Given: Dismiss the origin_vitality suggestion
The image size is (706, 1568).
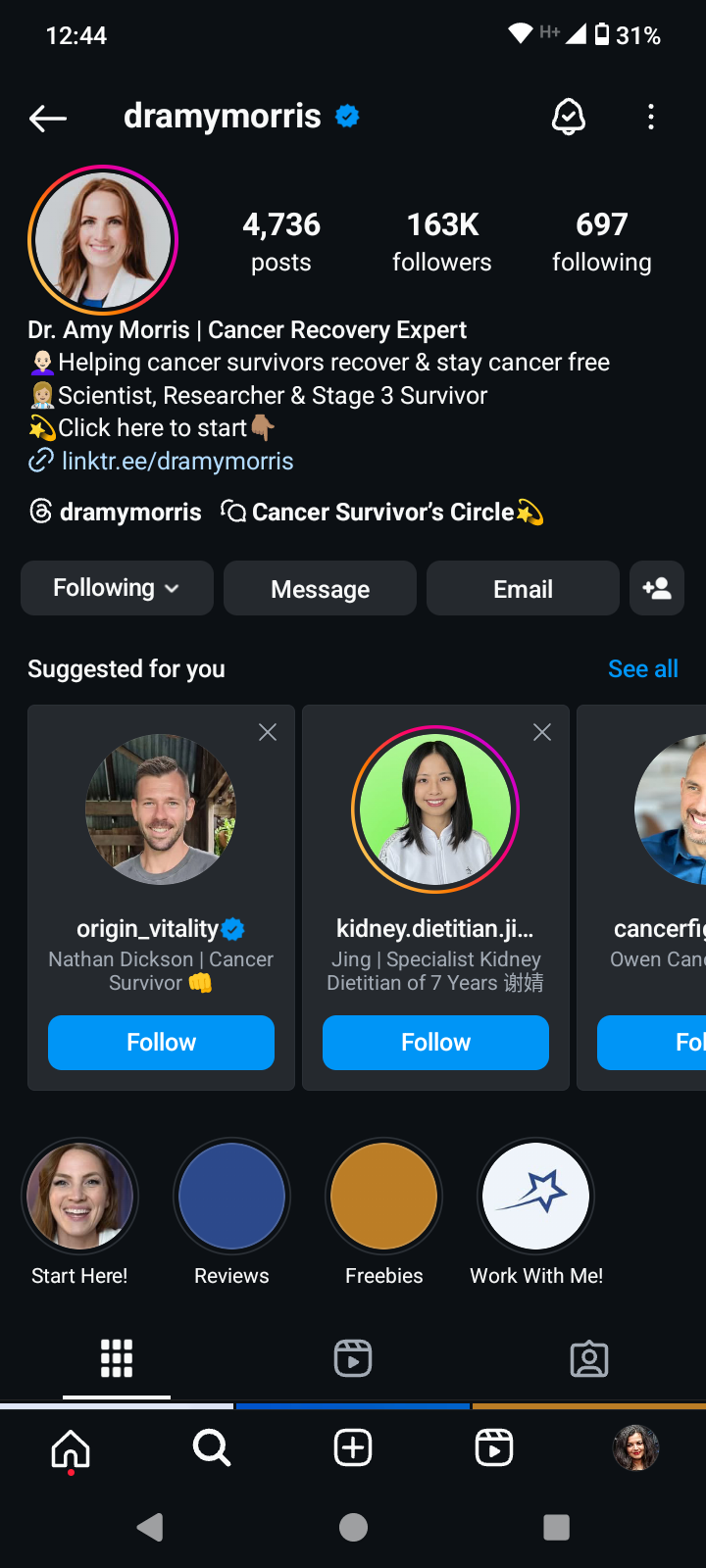Looking at the screenshot, I should (x=268, y=732).
